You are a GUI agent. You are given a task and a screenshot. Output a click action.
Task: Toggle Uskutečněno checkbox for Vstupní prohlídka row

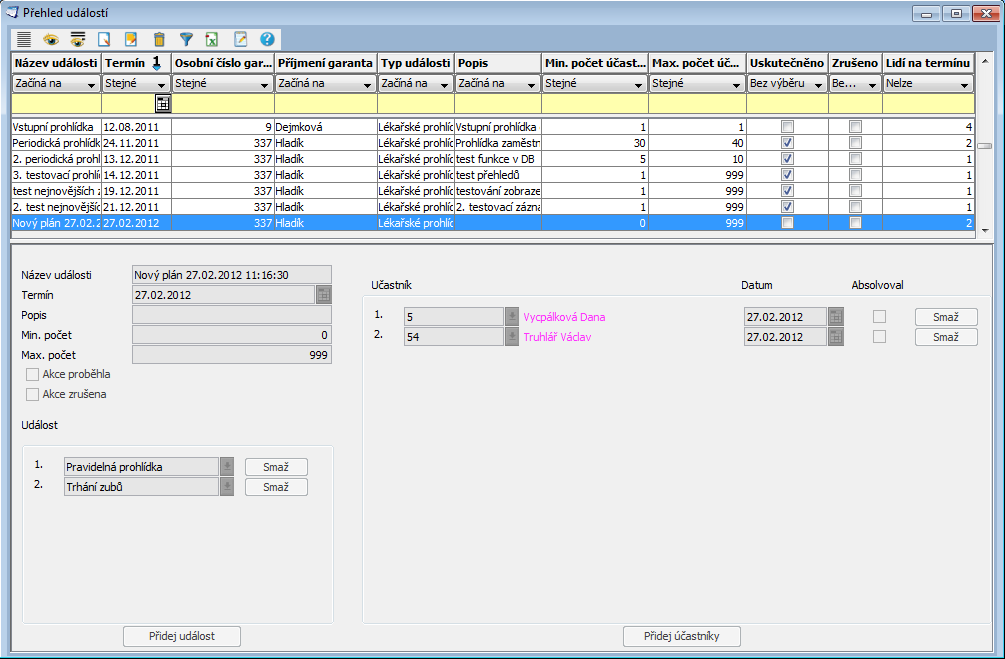787,127
